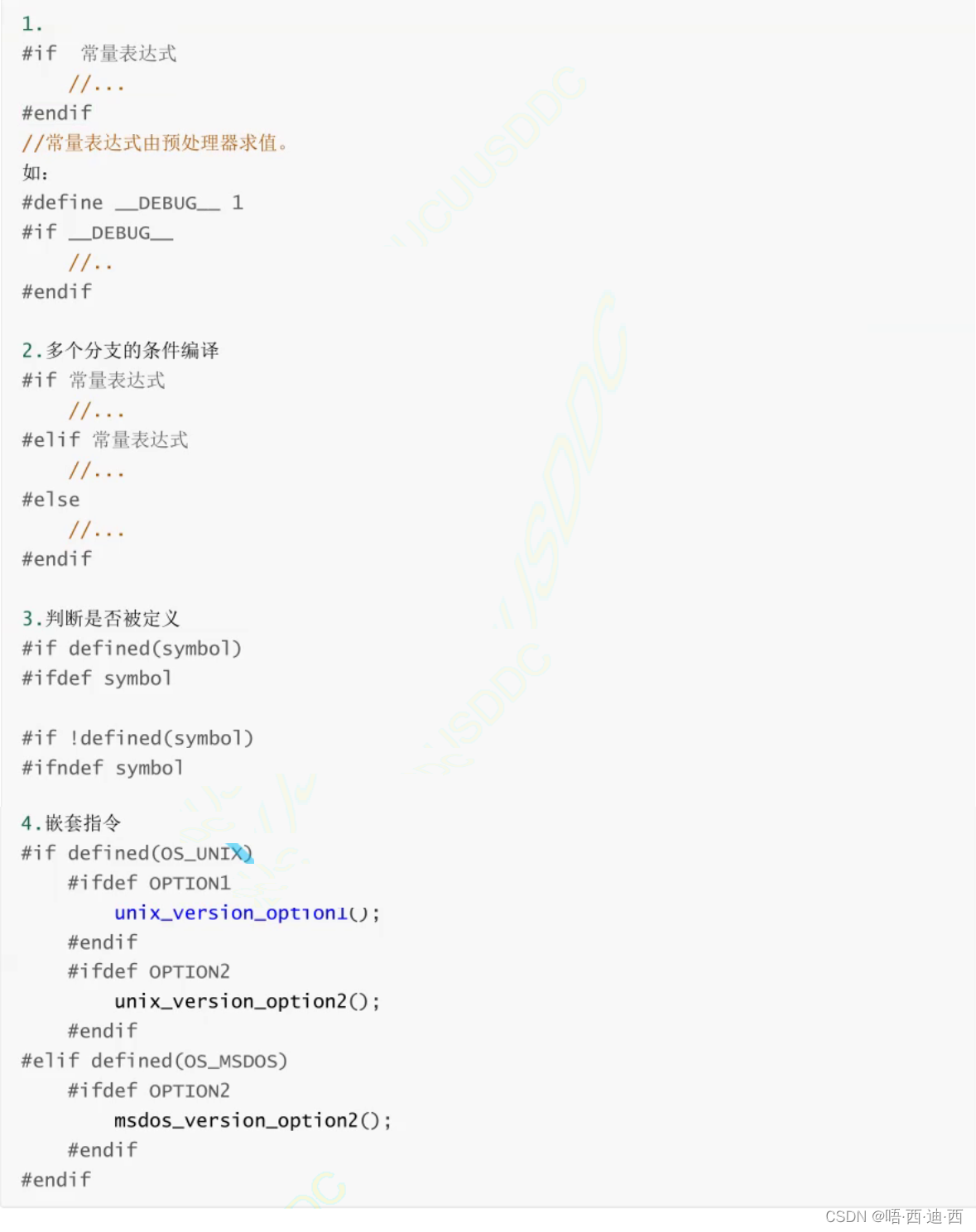Click the final '#endif' at the bottom

click(56, 1180)
